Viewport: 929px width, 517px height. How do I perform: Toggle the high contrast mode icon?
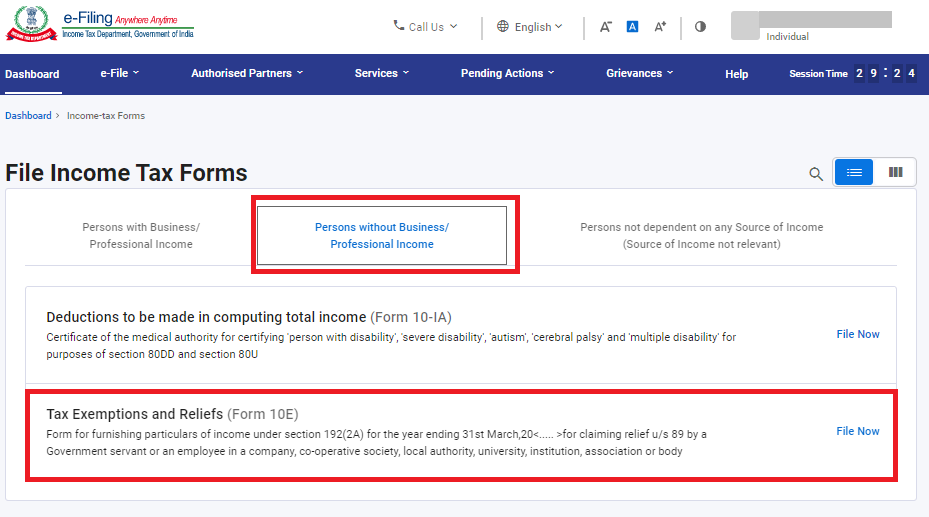[x=700, y=27]
